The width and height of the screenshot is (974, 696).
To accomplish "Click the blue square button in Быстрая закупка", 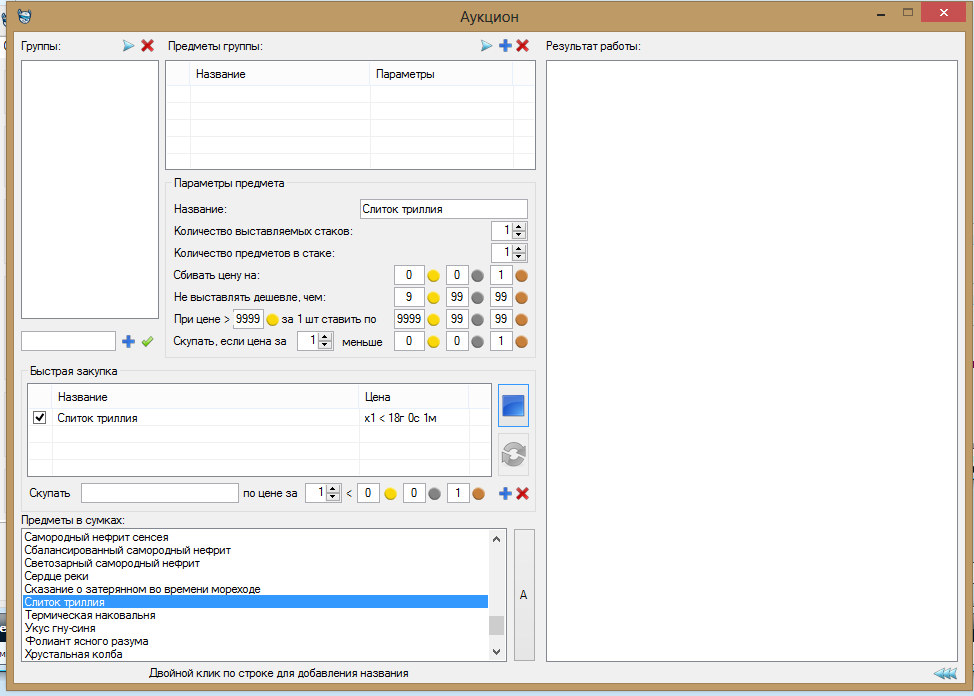I will [513, 406].
